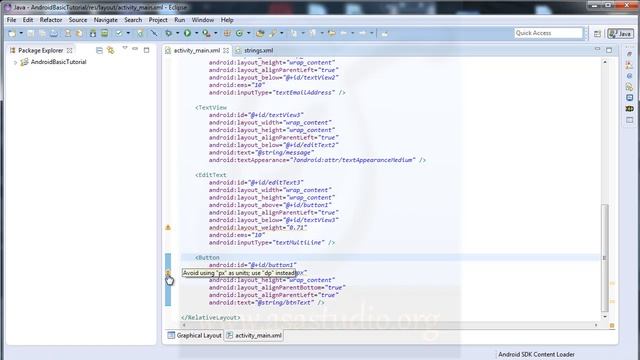Click the <EditText tag line

pos(211,175)
